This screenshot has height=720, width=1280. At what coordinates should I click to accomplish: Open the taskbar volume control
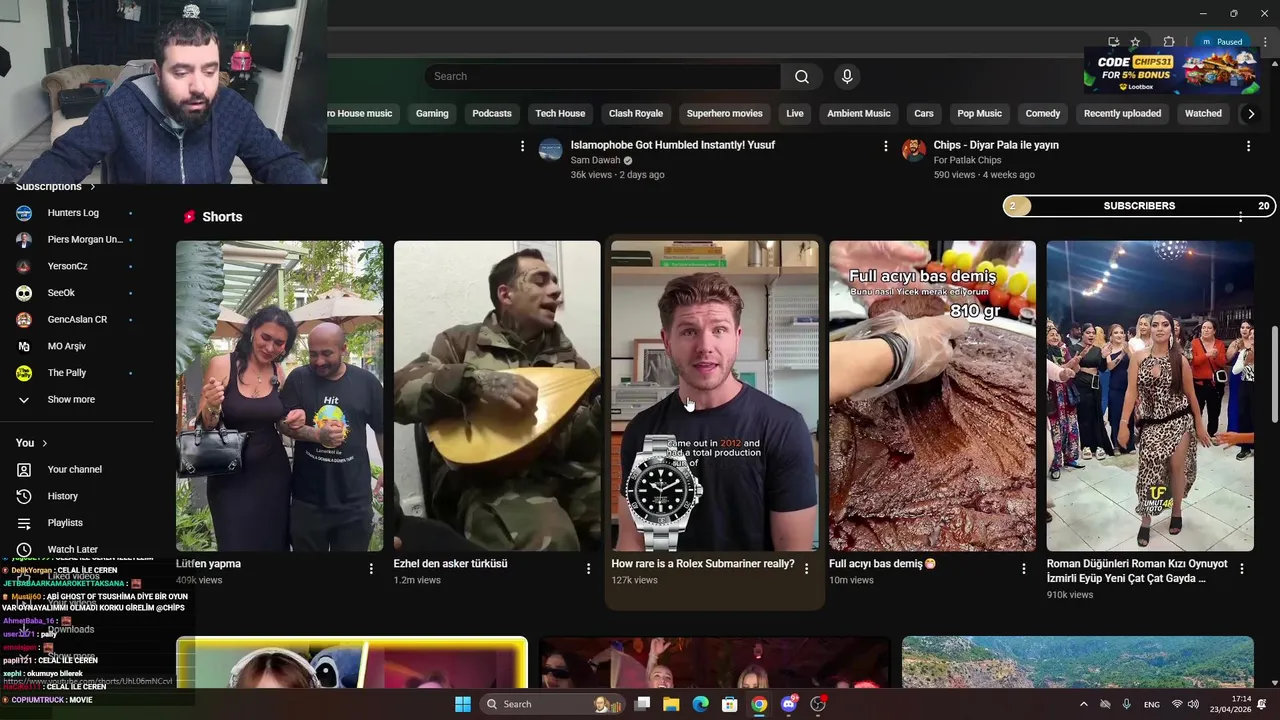point(1193,704)
